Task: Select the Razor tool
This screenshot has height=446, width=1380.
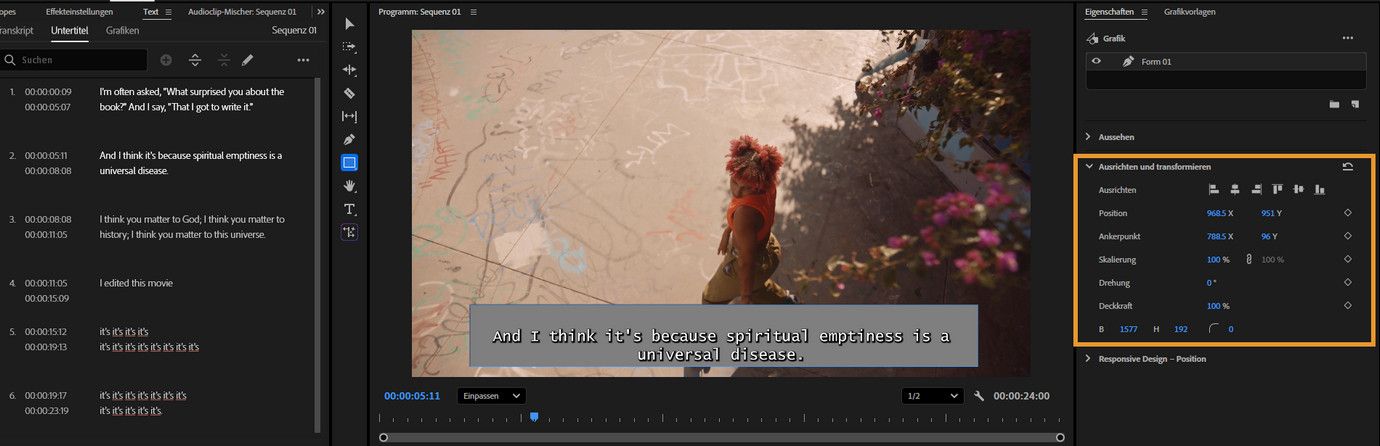Action: tap(349, 93)
